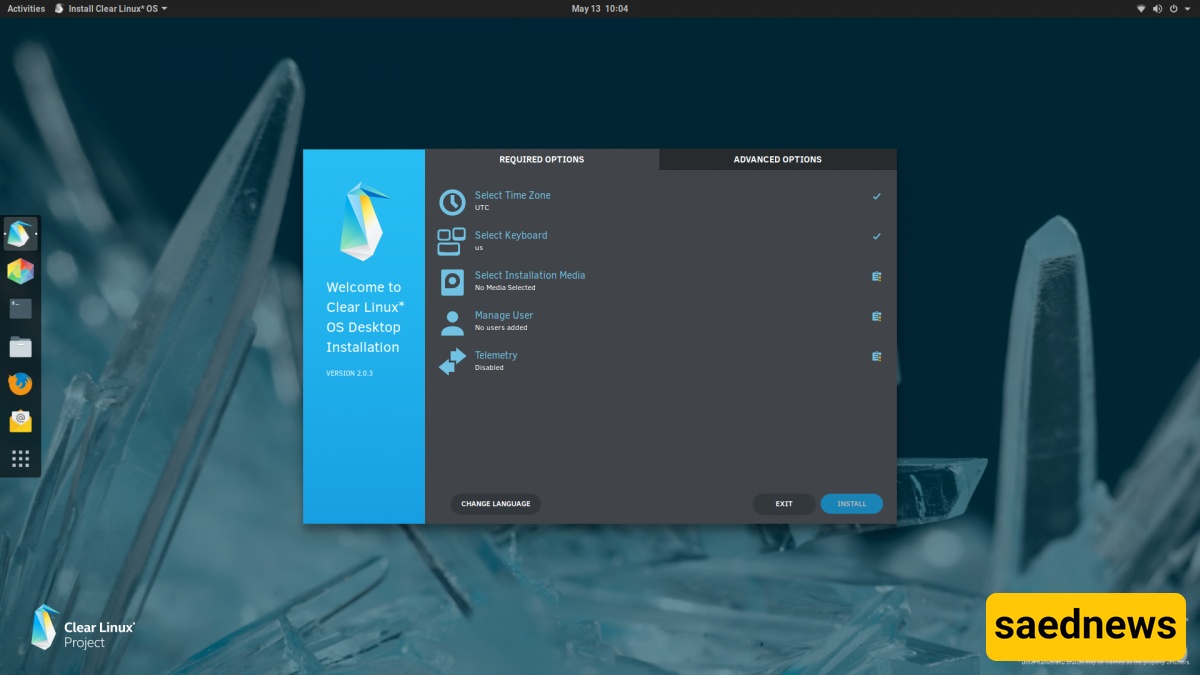Open the mail client in dock
Screen dimensions: 1200x675
click(x=20, y=421)
